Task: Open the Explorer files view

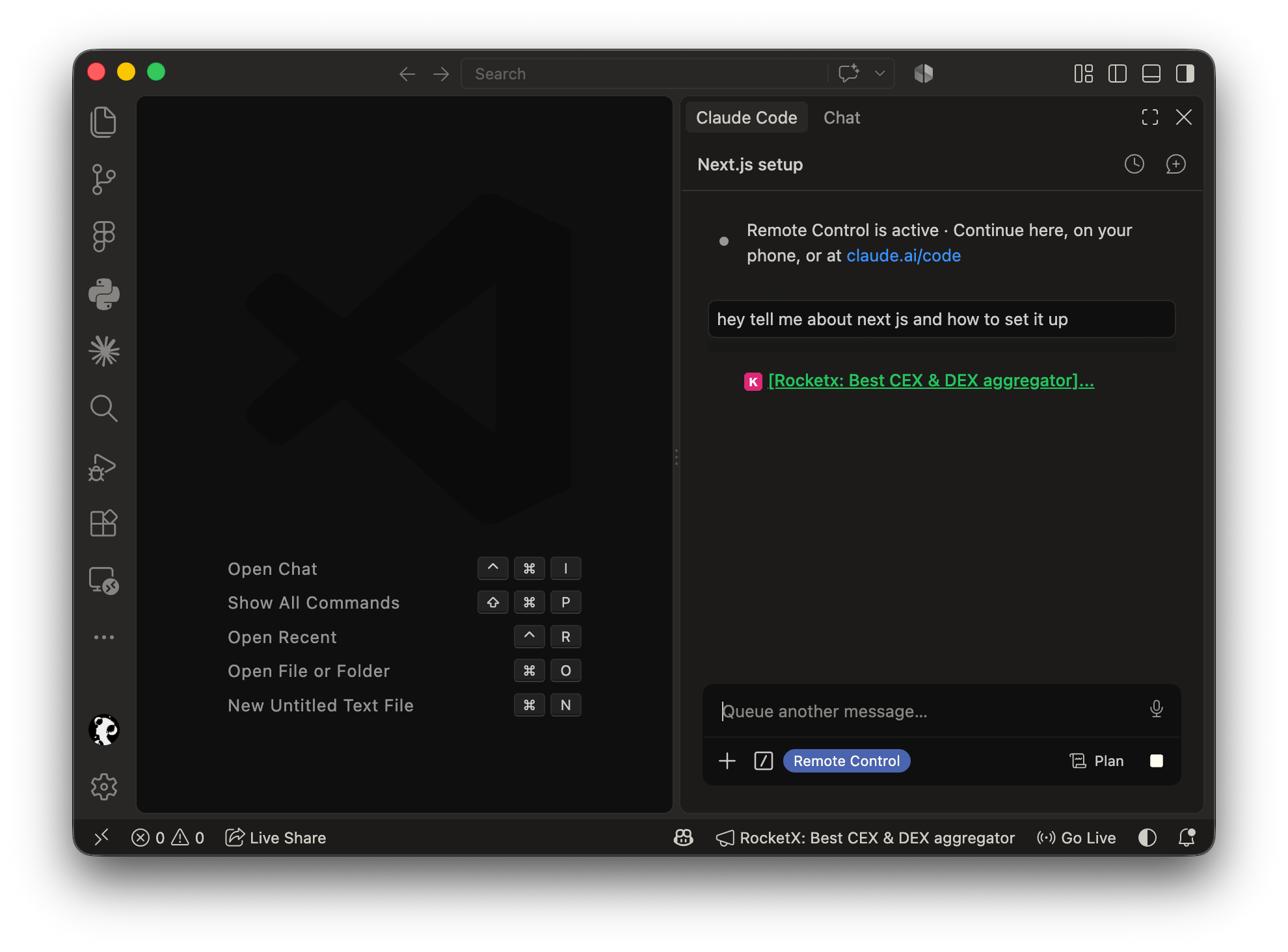Action: pyautogui.click(x=103, y=122)
